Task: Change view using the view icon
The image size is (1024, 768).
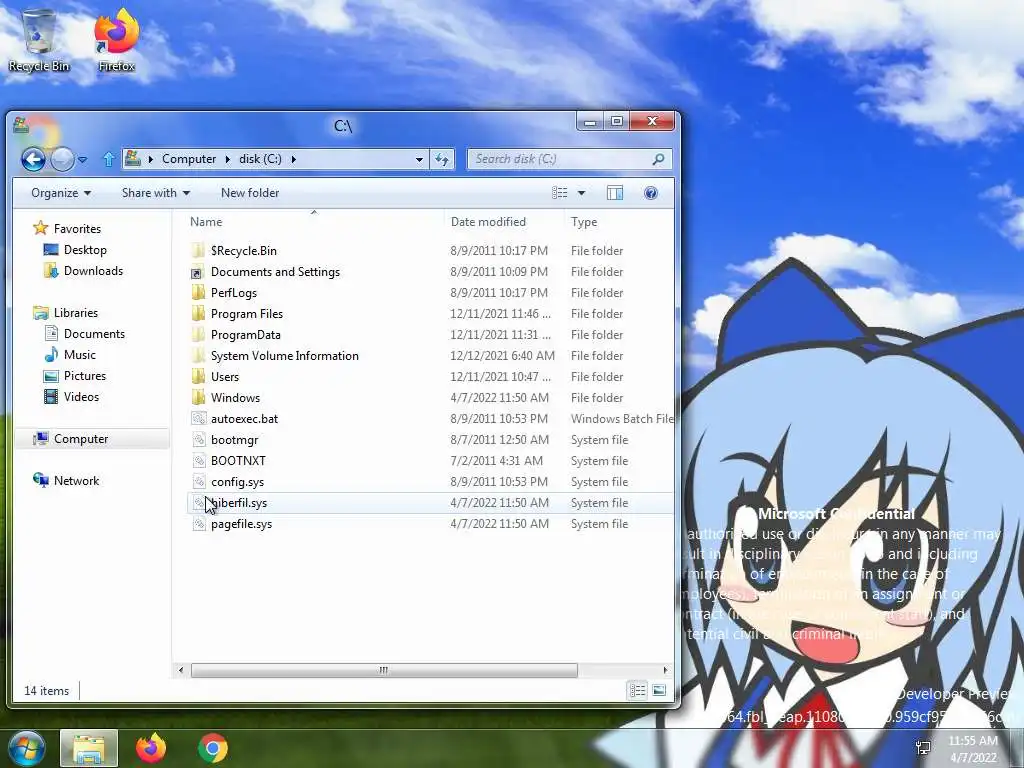Action: coord(560,193)
